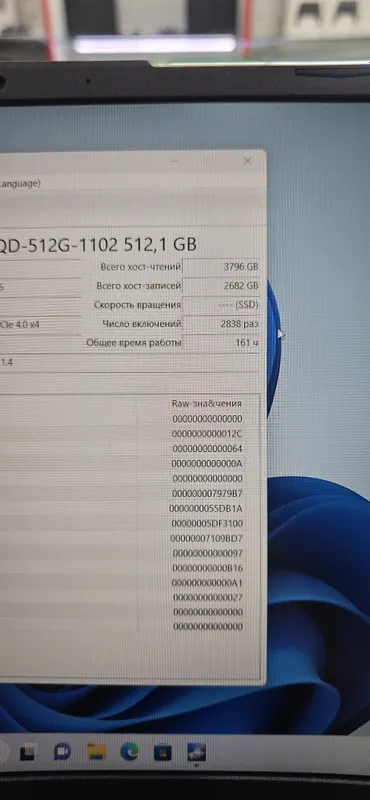Open Microsoft Store from the taskbar
The width and height of the screenshot is (370, 800).
(x=163, y=753)
